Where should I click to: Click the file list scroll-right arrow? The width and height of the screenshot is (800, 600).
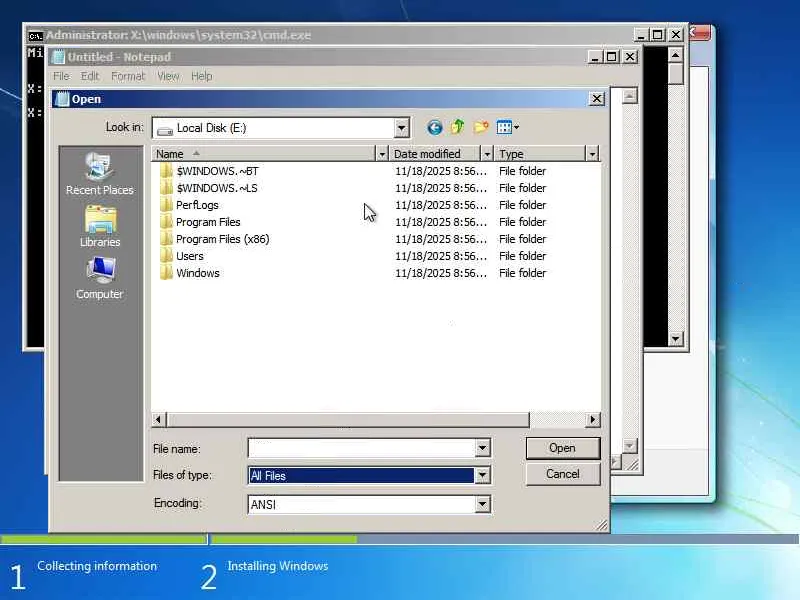pos(592,419)
